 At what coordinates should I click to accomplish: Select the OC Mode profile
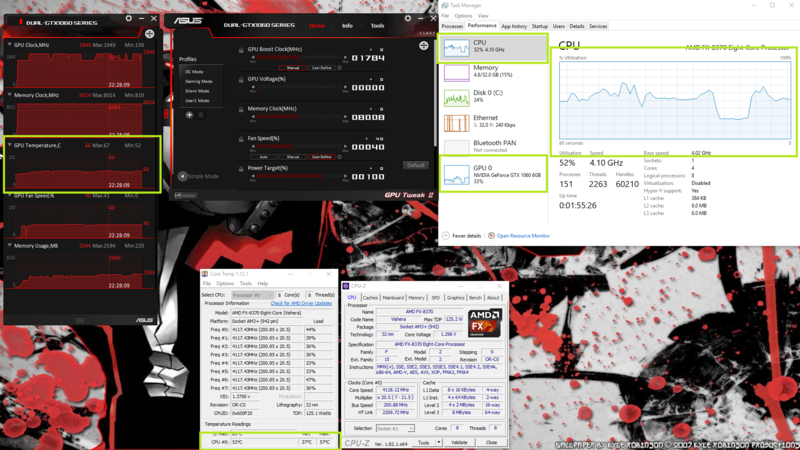[x=195, y=72]
